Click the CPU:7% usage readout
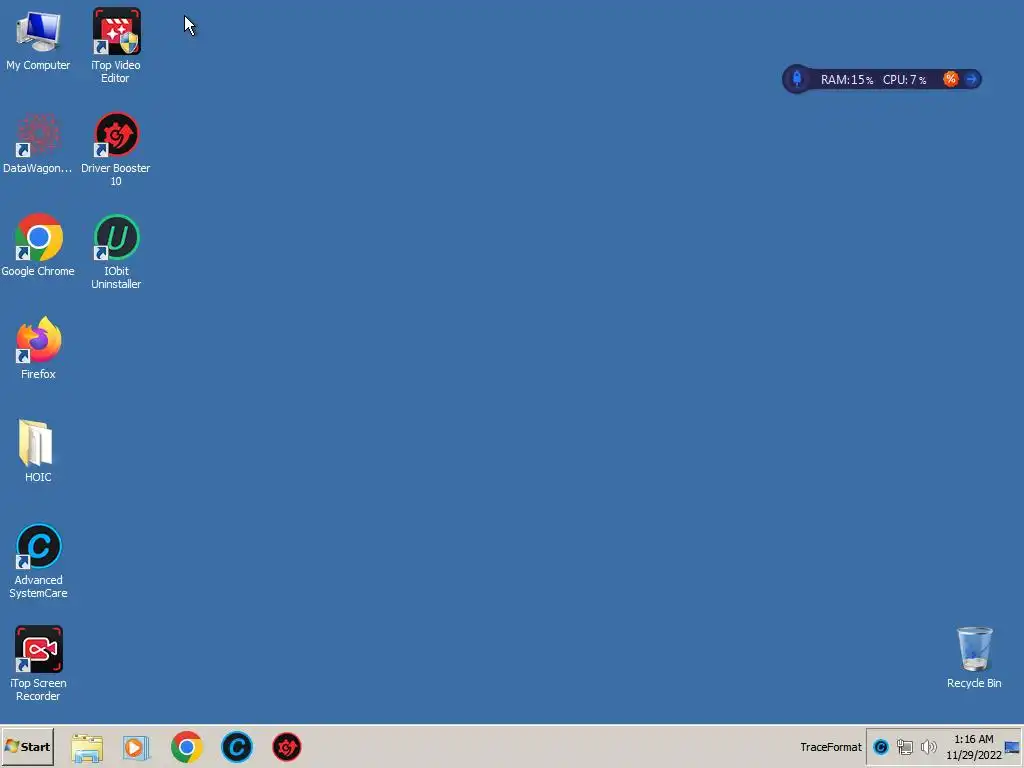The height and width of the screenshot is (768, 1024). (x=904, y=80)
